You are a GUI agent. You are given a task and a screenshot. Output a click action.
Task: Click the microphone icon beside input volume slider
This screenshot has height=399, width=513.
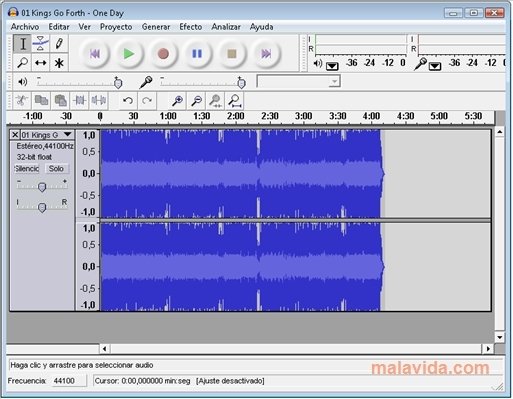tap(146, 82)
